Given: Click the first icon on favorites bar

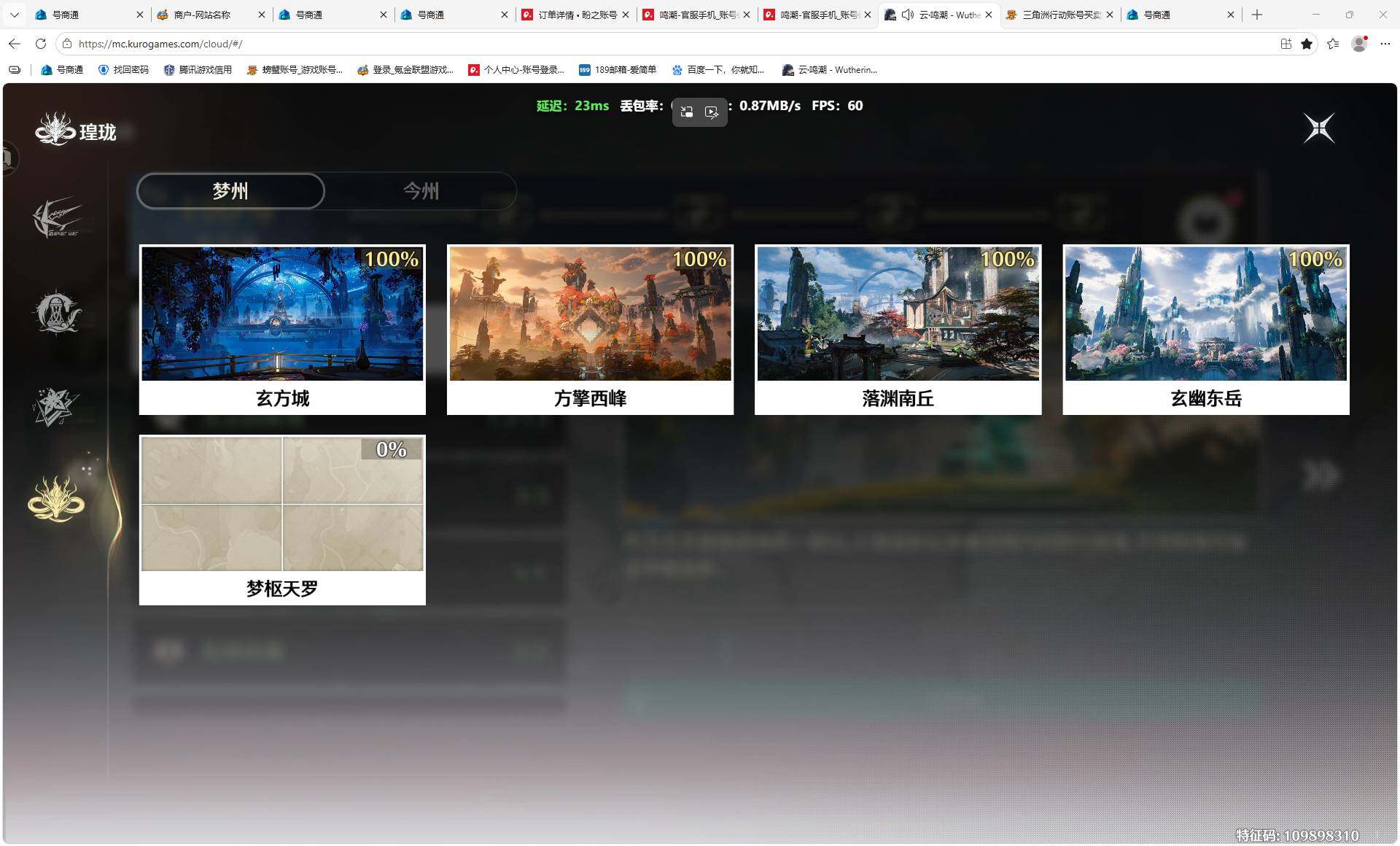Looking at the screenshot, I should click(x=15, y=70).
